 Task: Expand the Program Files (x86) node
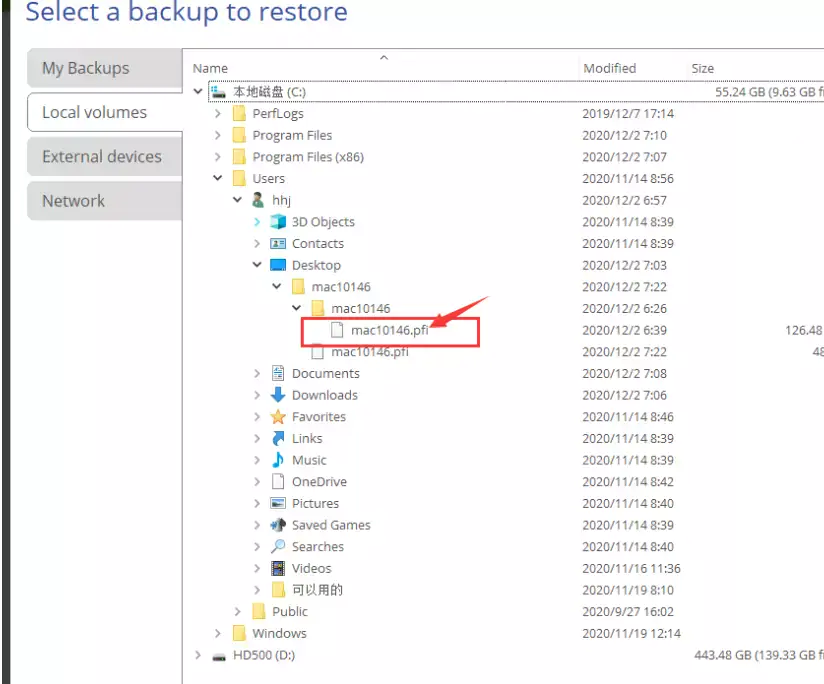tap(218, 157)
